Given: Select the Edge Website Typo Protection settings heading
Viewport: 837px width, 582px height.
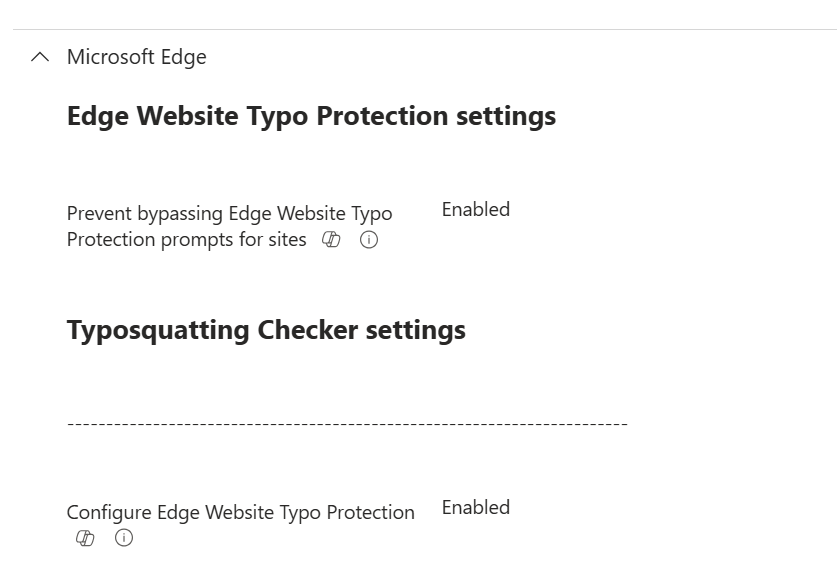Looking at the screenshot, I should coord(311,116).
